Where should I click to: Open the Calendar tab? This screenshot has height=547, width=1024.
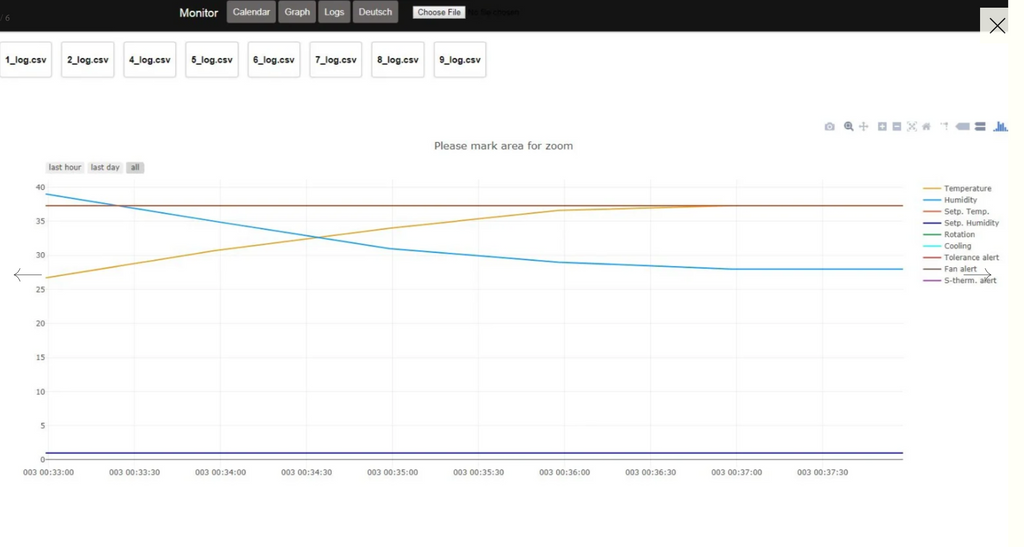point(251,12)
